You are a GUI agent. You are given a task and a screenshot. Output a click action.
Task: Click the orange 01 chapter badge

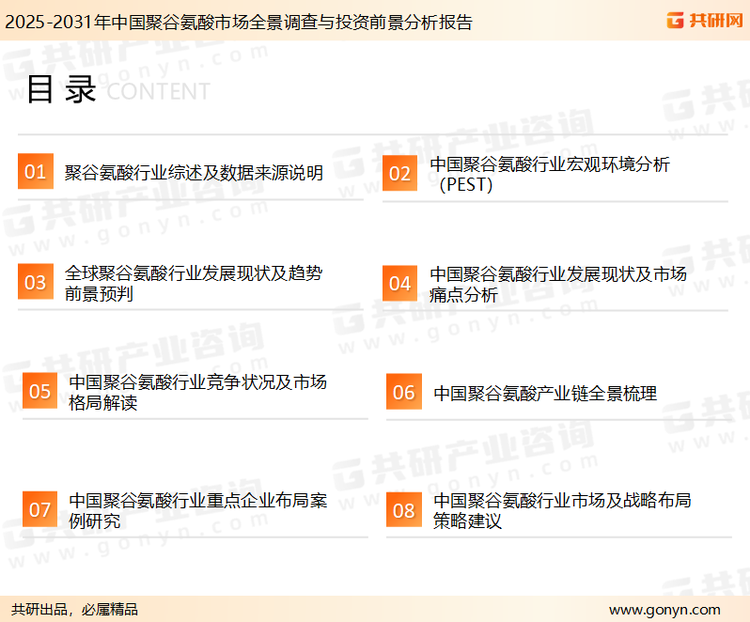35,172
